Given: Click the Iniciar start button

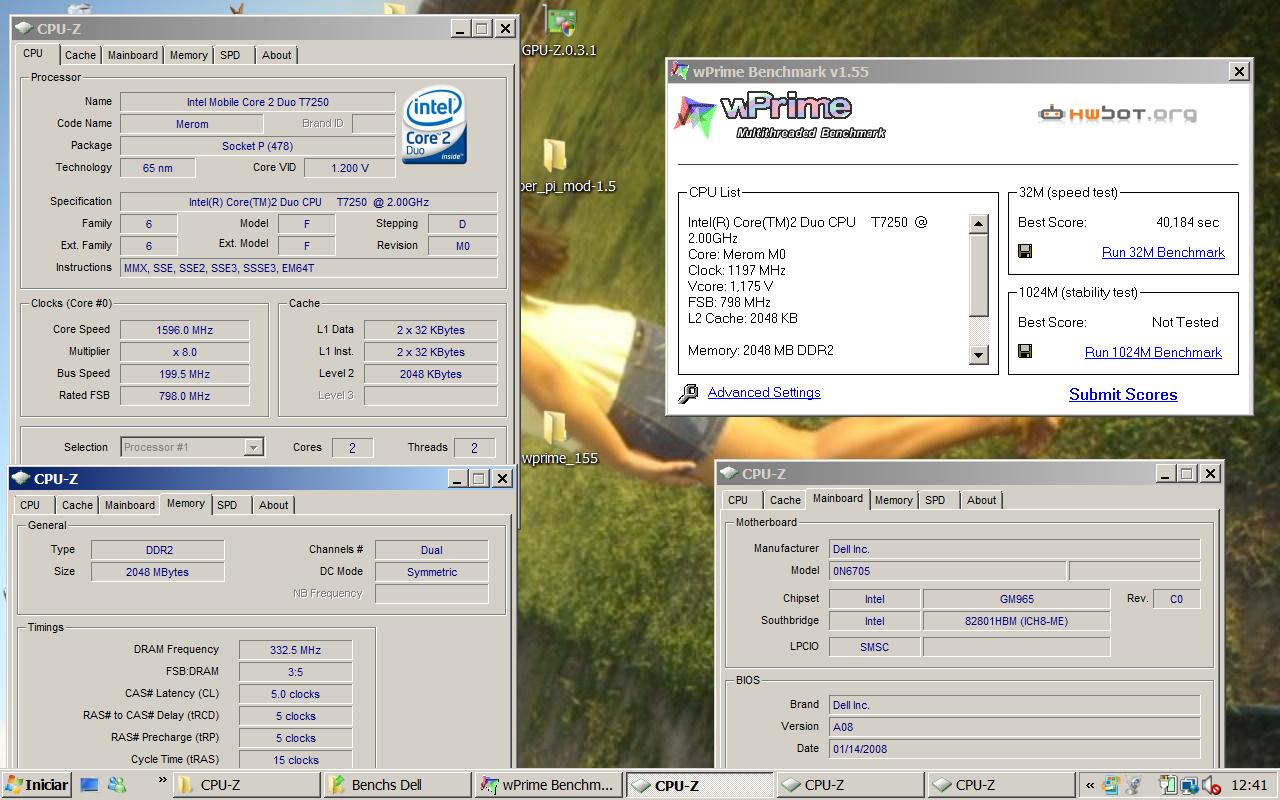Looking at the screenshot, I should pos(36,785).
